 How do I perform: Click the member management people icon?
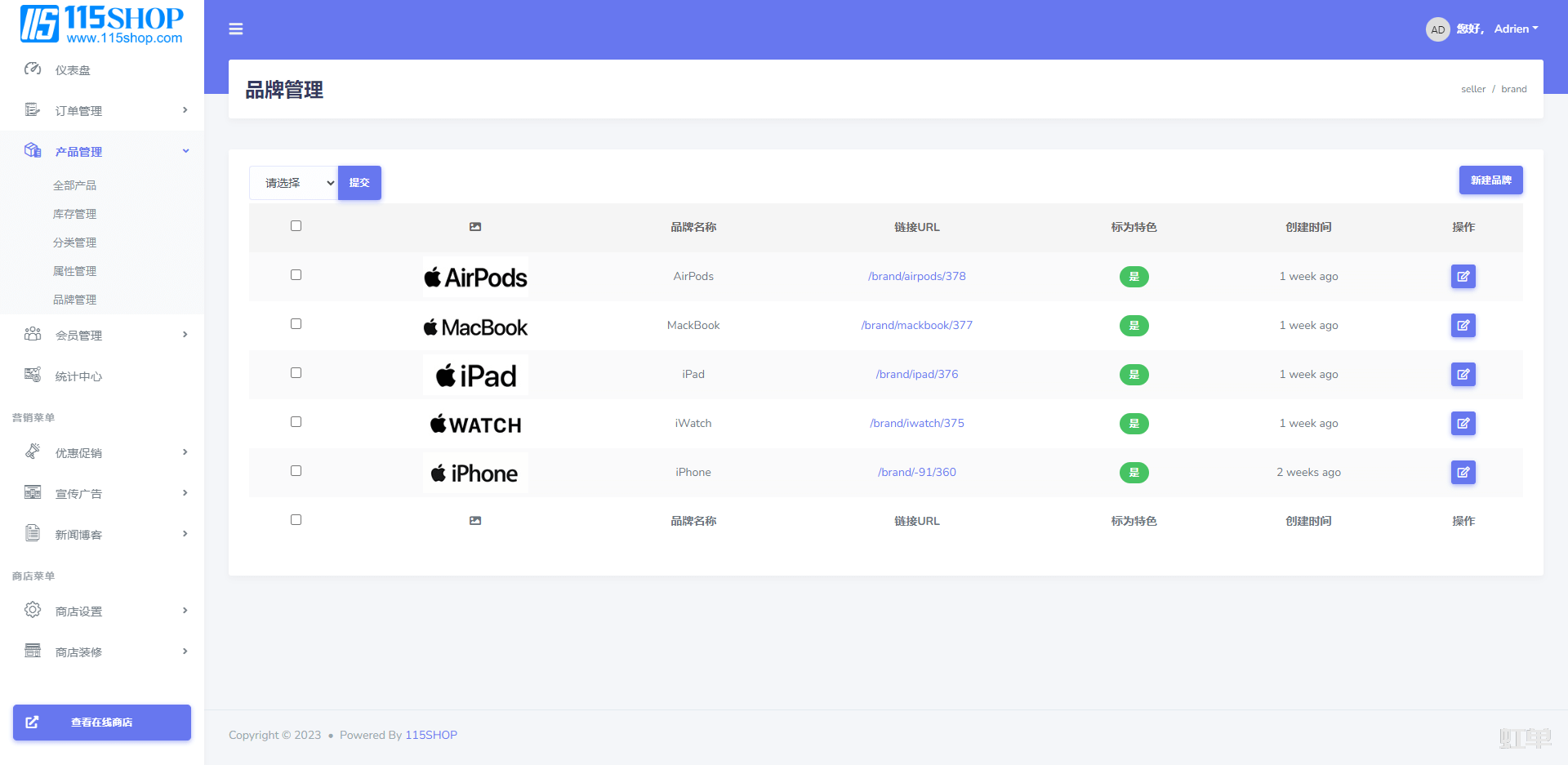(x=33, y=334)
